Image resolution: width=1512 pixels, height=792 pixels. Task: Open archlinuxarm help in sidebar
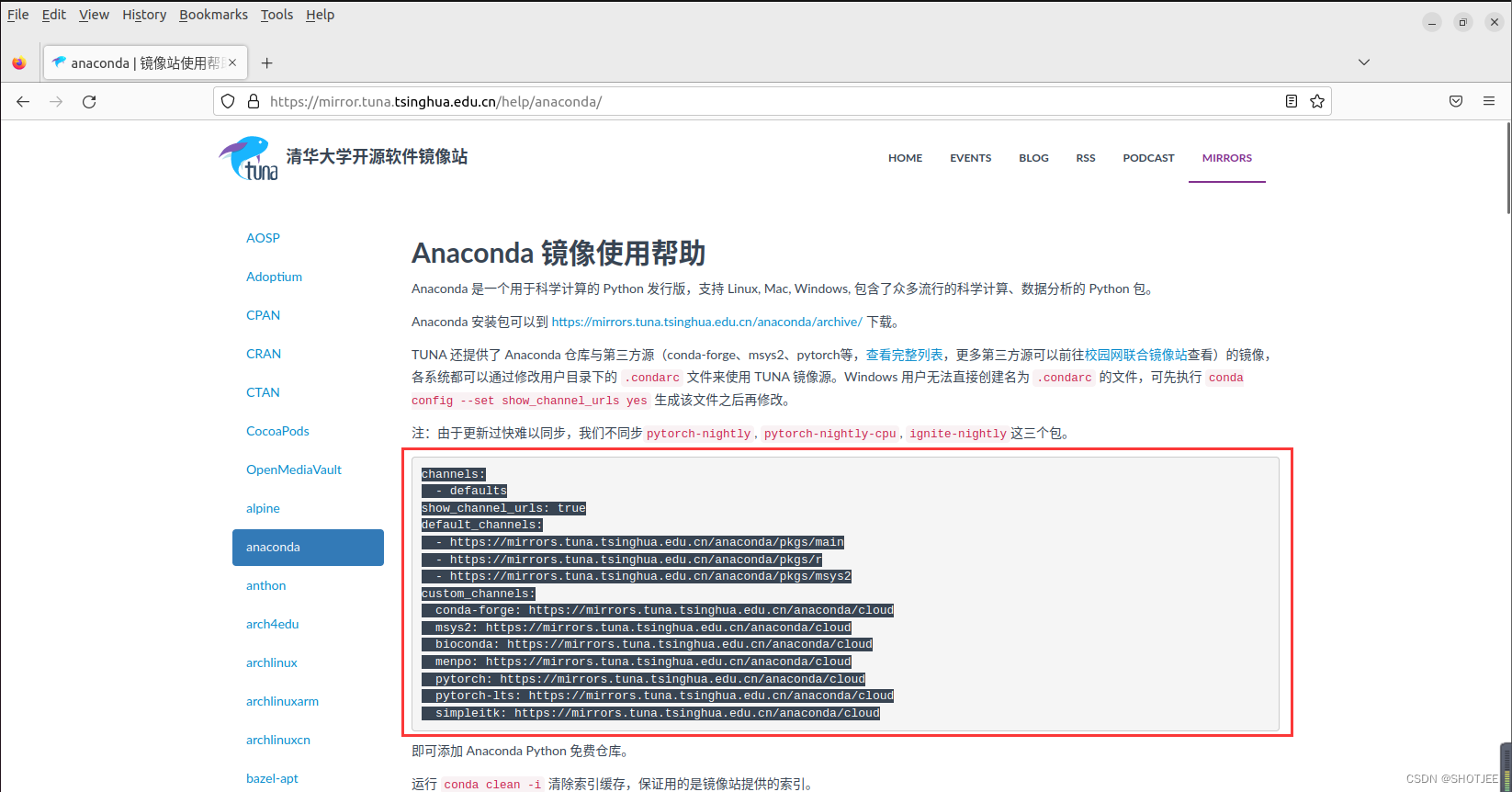(x=282, y=701)
